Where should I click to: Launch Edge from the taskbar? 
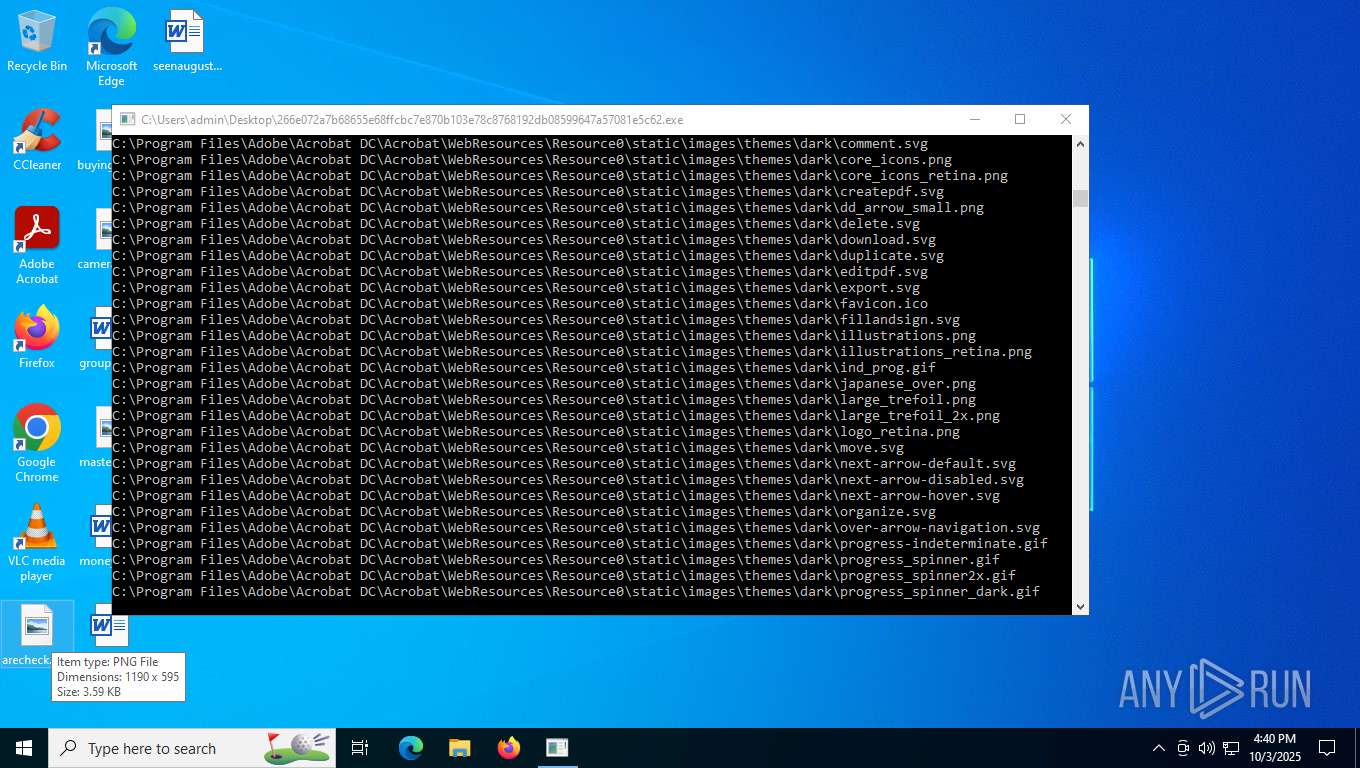(411, 748)
